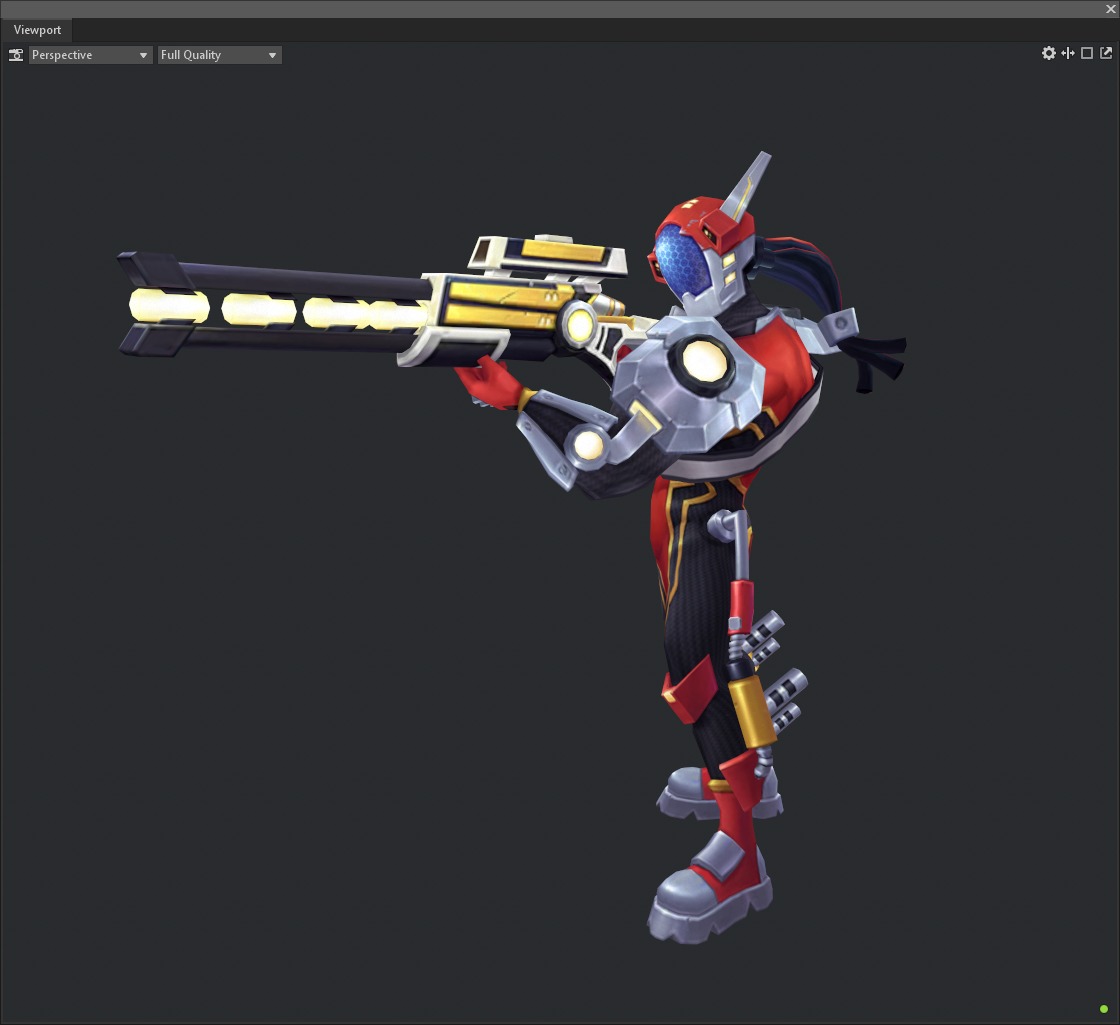Viewport: 1120px width, 1025px height.
Task: Open the Perspective camera dropdown
Action: point(90,55)
